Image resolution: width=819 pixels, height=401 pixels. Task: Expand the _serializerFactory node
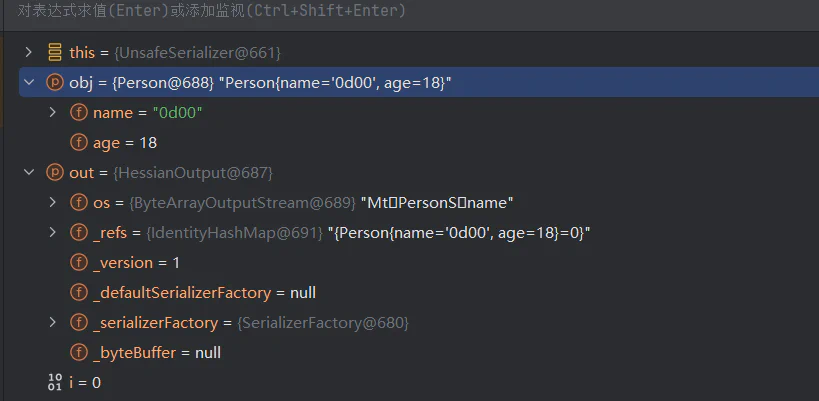(x=52, y=322)
